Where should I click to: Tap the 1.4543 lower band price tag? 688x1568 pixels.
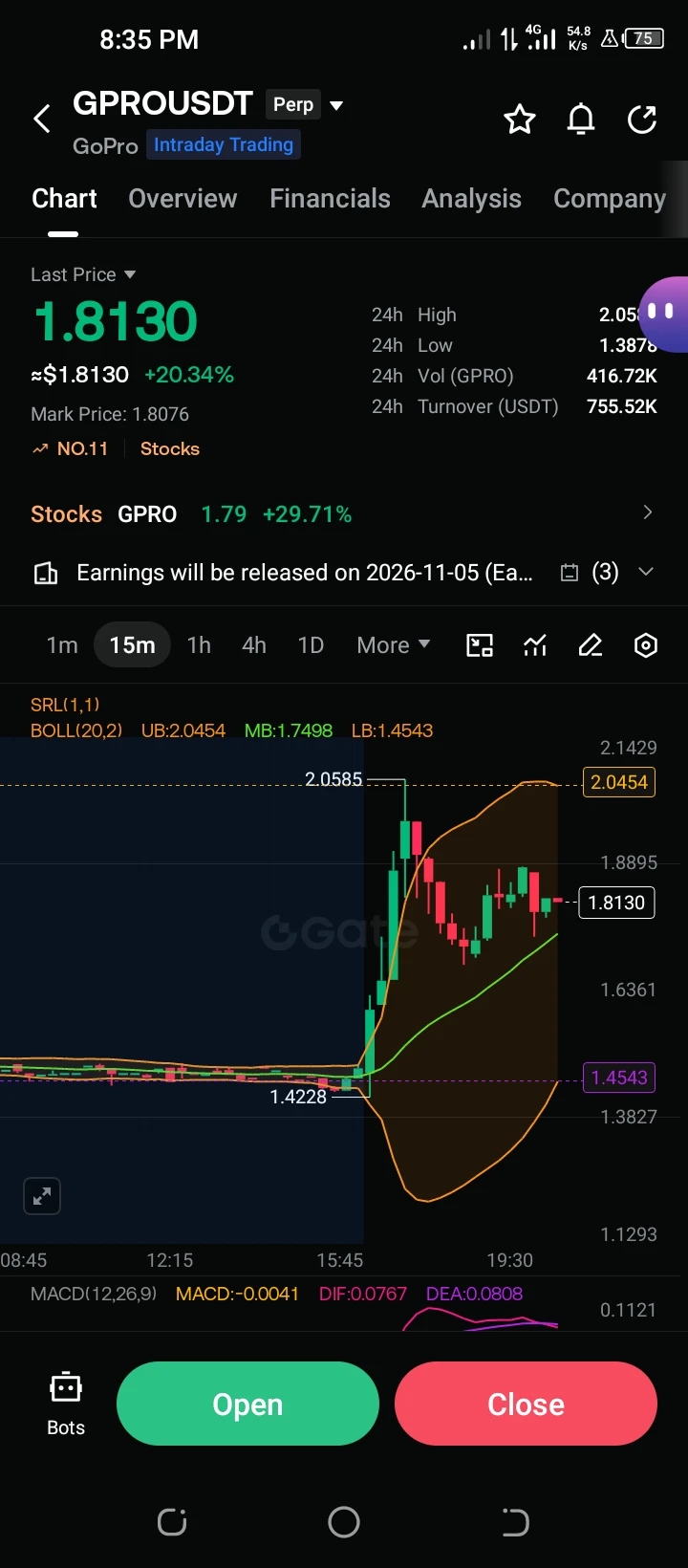619,1078
